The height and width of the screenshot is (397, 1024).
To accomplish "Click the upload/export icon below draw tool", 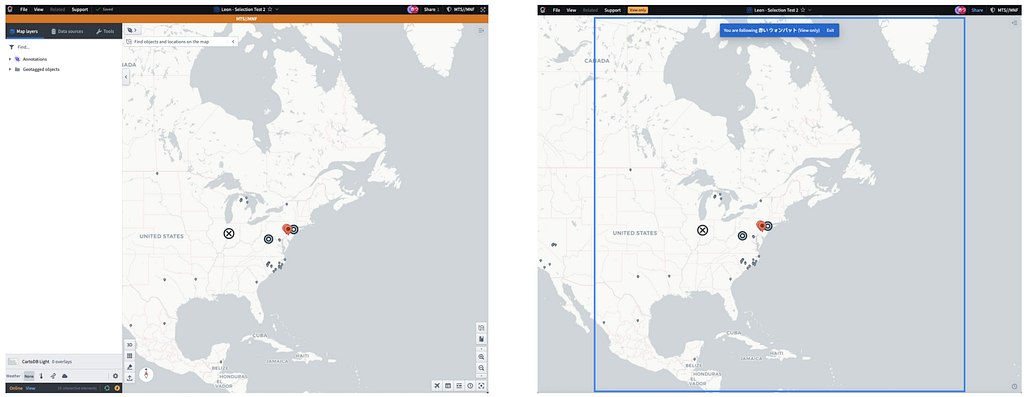I will point(129,378).
